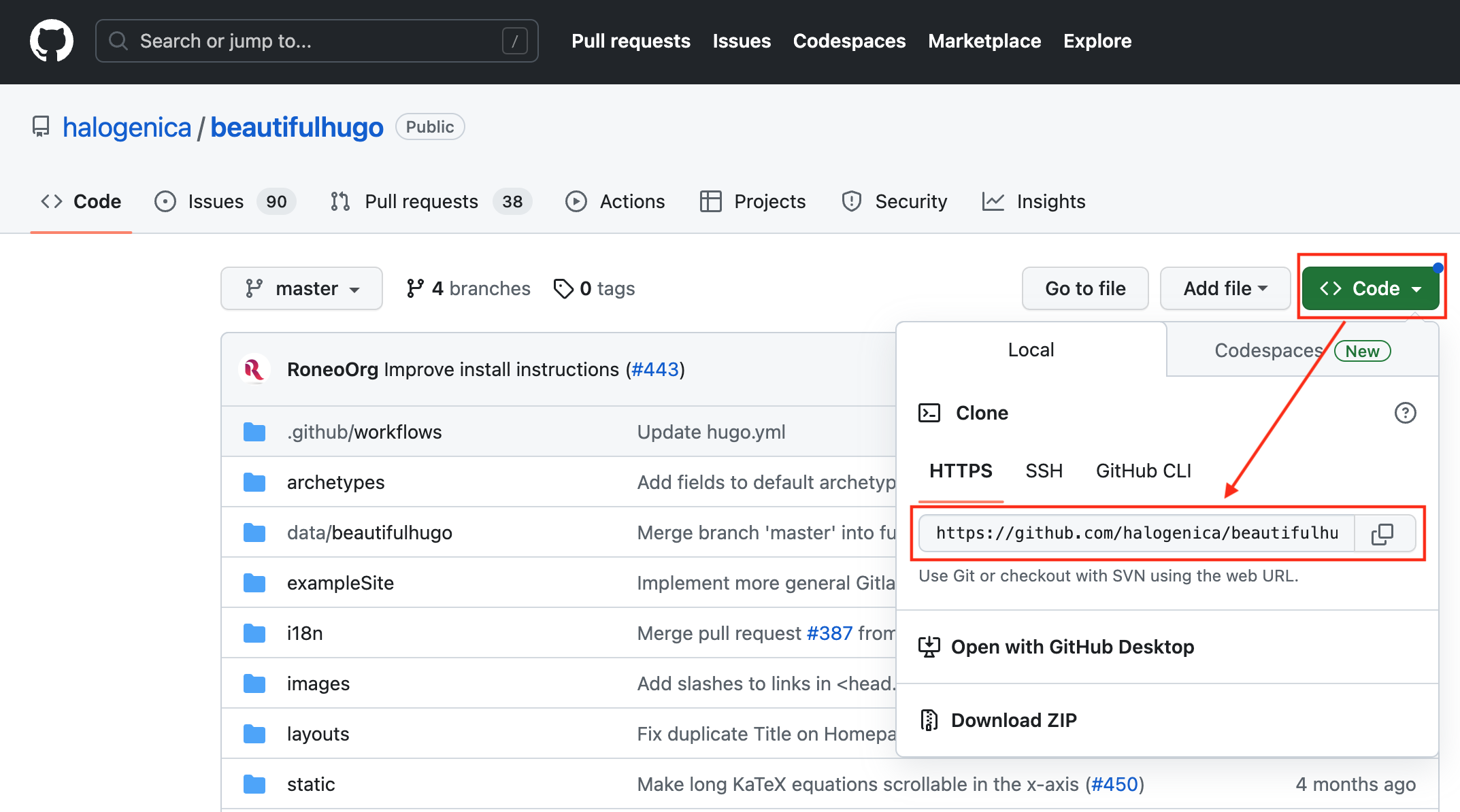Toggle the green Code dropdown button
This screenshot has height=812, width=1460.
[x=1371, y=288]
